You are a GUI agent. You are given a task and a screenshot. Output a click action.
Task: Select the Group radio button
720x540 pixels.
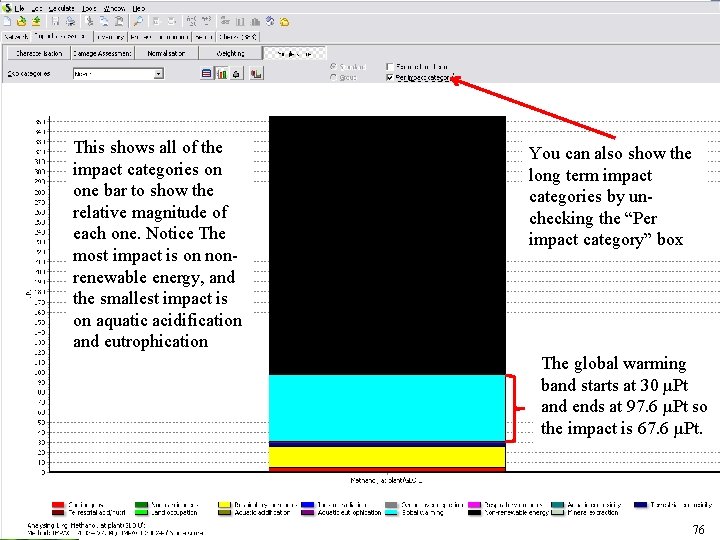pyautogui.click(x=333, y=77)
